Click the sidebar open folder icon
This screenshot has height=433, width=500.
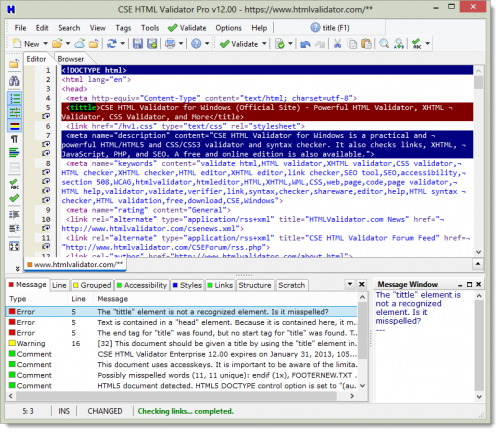[14, 64]
